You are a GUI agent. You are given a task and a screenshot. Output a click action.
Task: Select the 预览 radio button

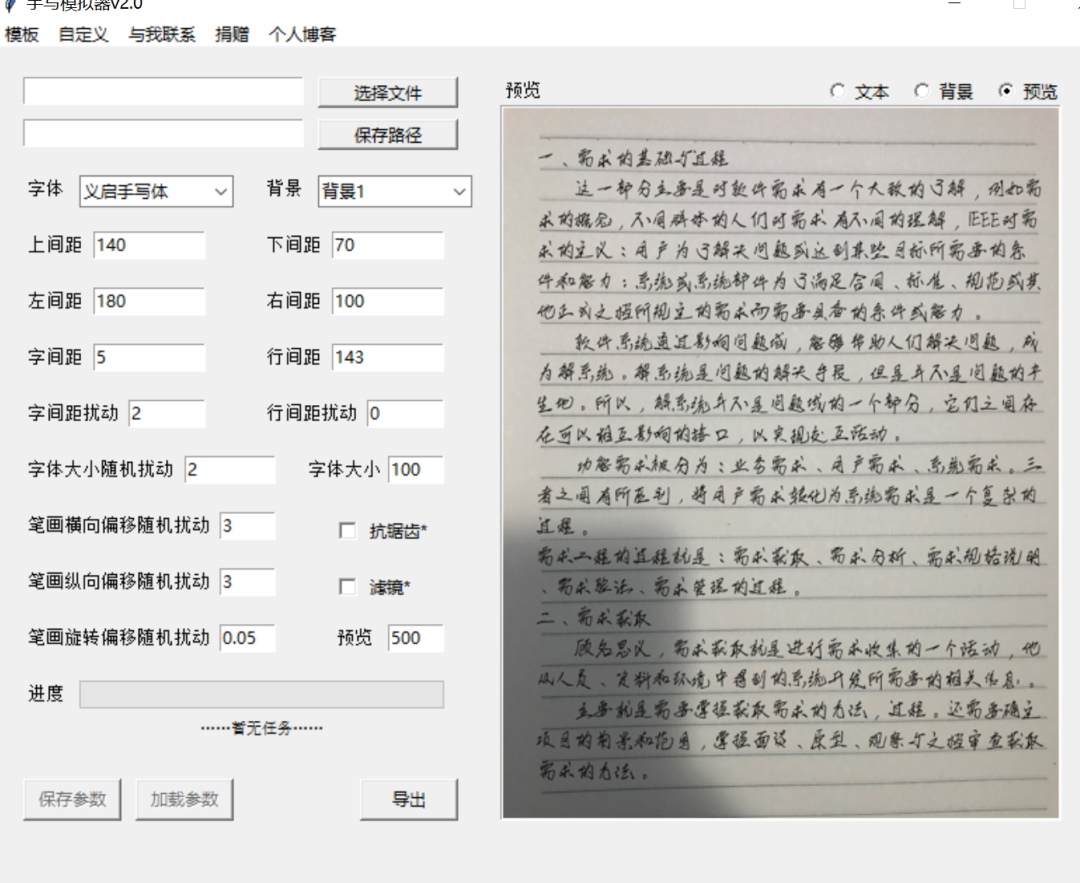(1028, 91)
